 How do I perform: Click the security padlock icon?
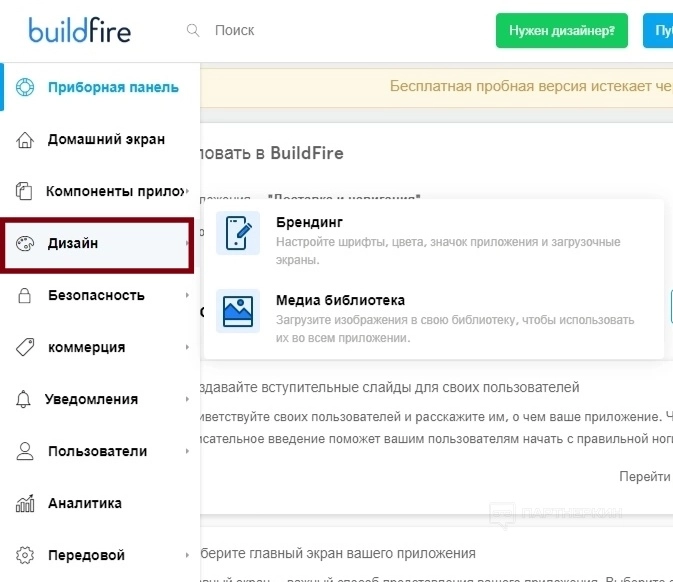(x=26, y=295)
